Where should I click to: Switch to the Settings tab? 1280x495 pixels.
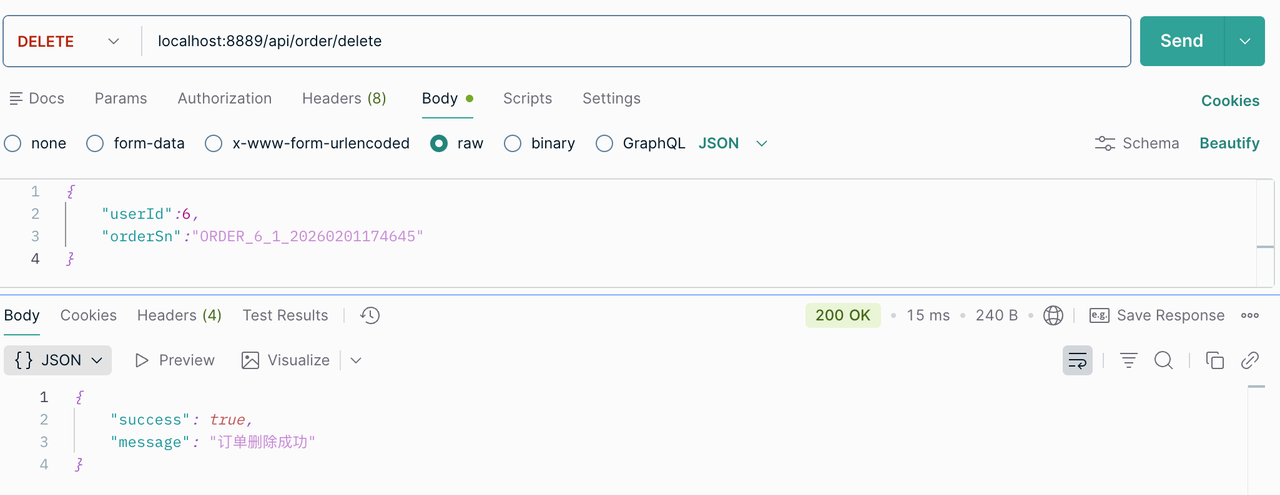[x=612, y=98]
